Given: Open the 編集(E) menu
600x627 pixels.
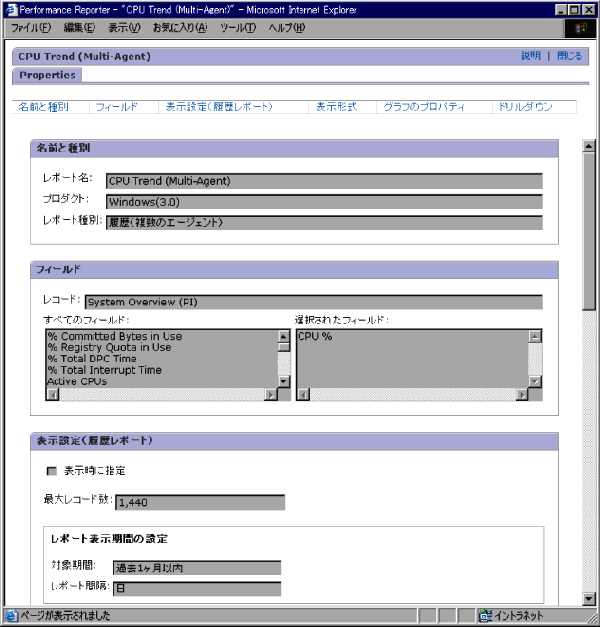Looking at the screenshot, I should (79, 28).
